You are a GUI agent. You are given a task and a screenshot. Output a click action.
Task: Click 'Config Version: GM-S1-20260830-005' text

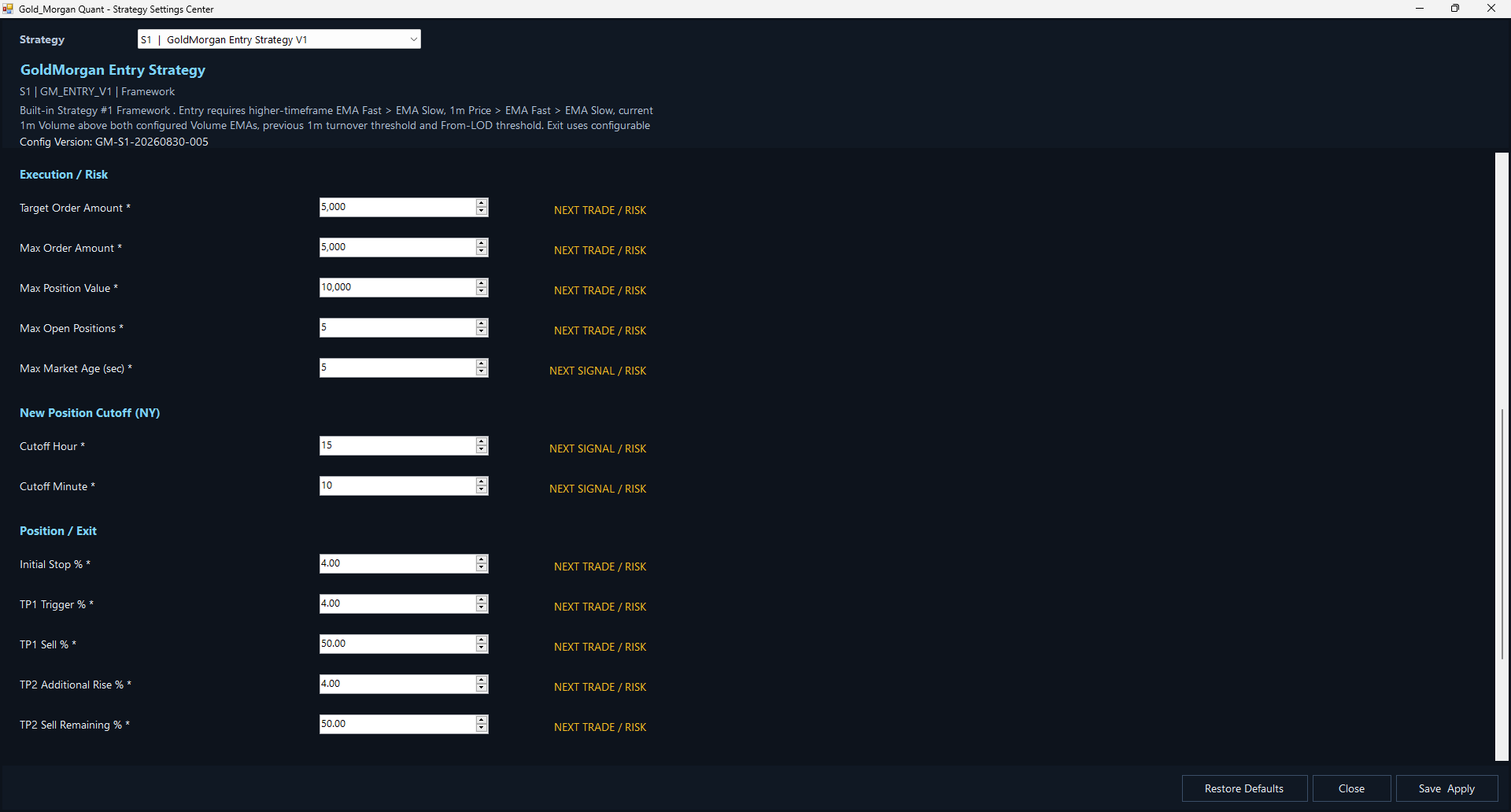click(x=114, y=142)
